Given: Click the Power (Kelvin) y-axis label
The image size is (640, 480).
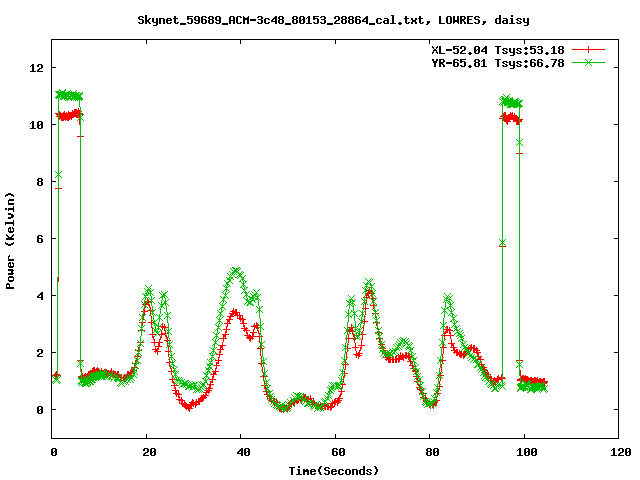Looking at the screenshot, I should [10, 241].
